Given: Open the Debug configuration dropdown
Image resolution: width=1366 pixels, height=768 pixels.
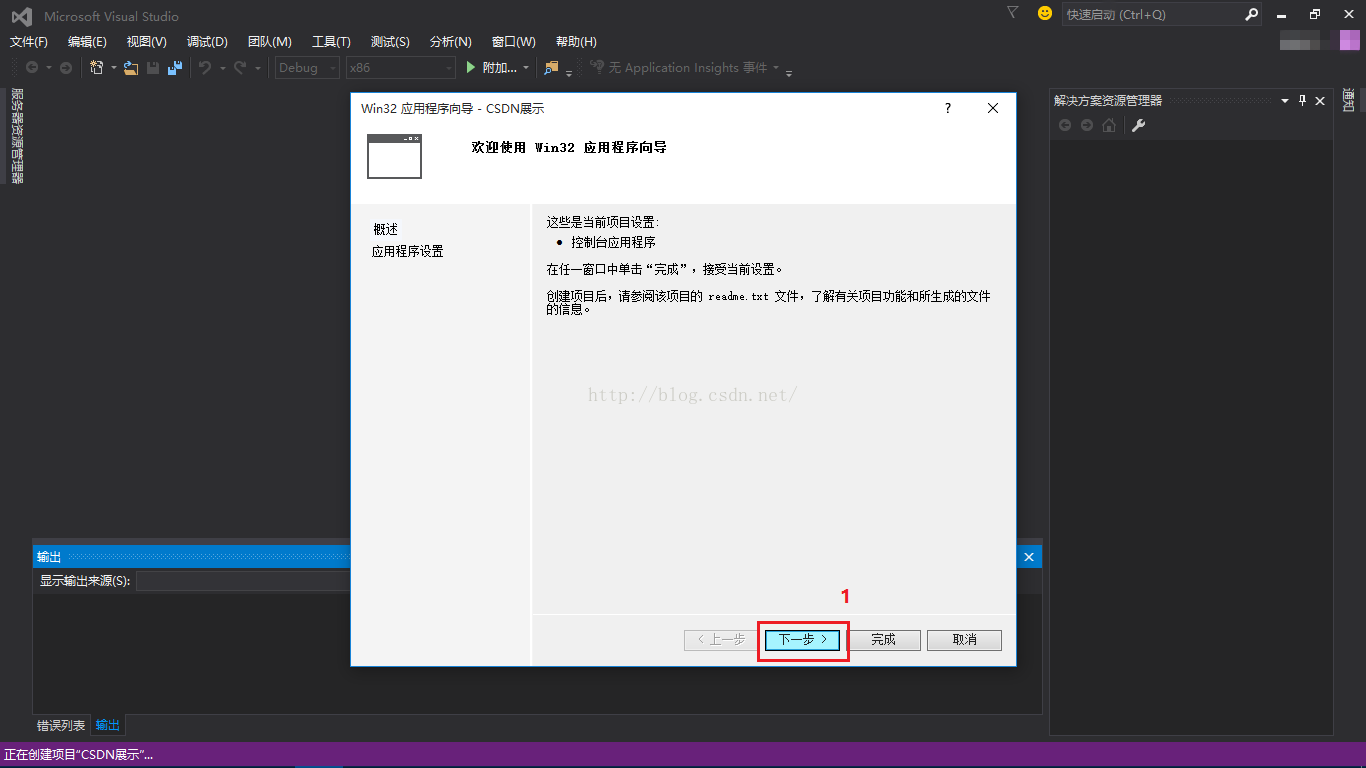Looking at the screenshot, I should pos(307,68).
